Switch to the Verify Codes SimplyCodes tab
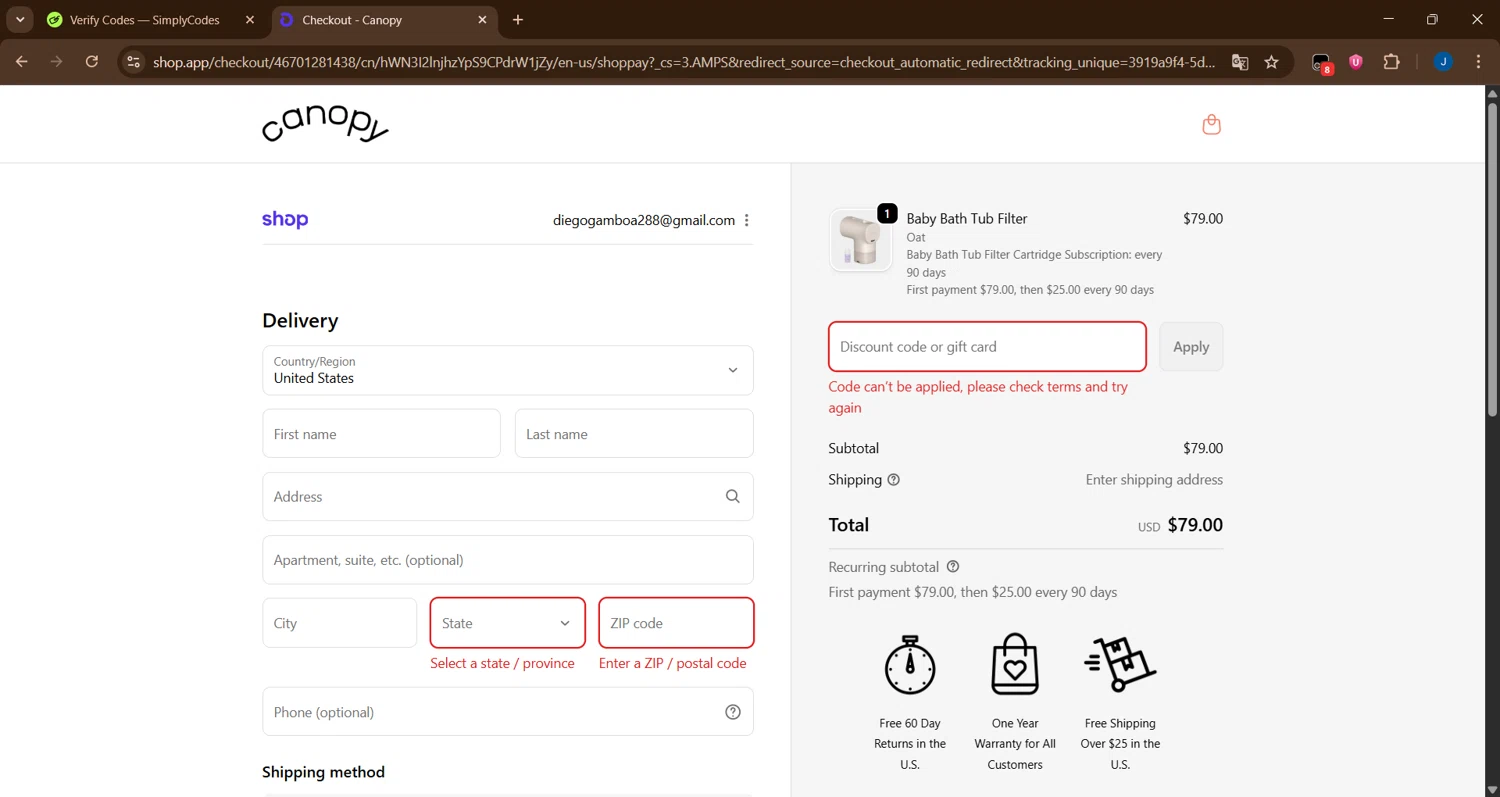 tap(145, 20)
